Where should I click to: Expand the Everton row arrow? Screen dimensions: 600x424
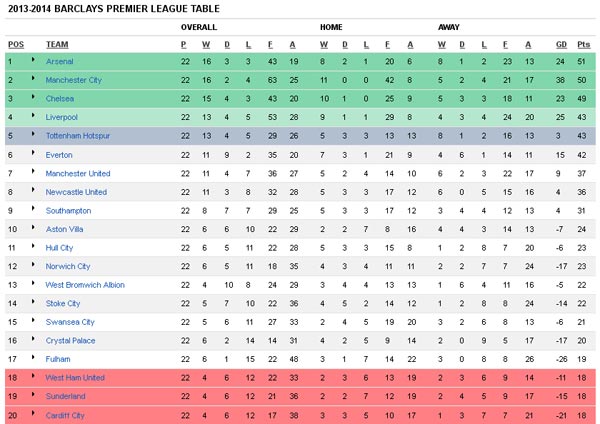tap(33, 153)
